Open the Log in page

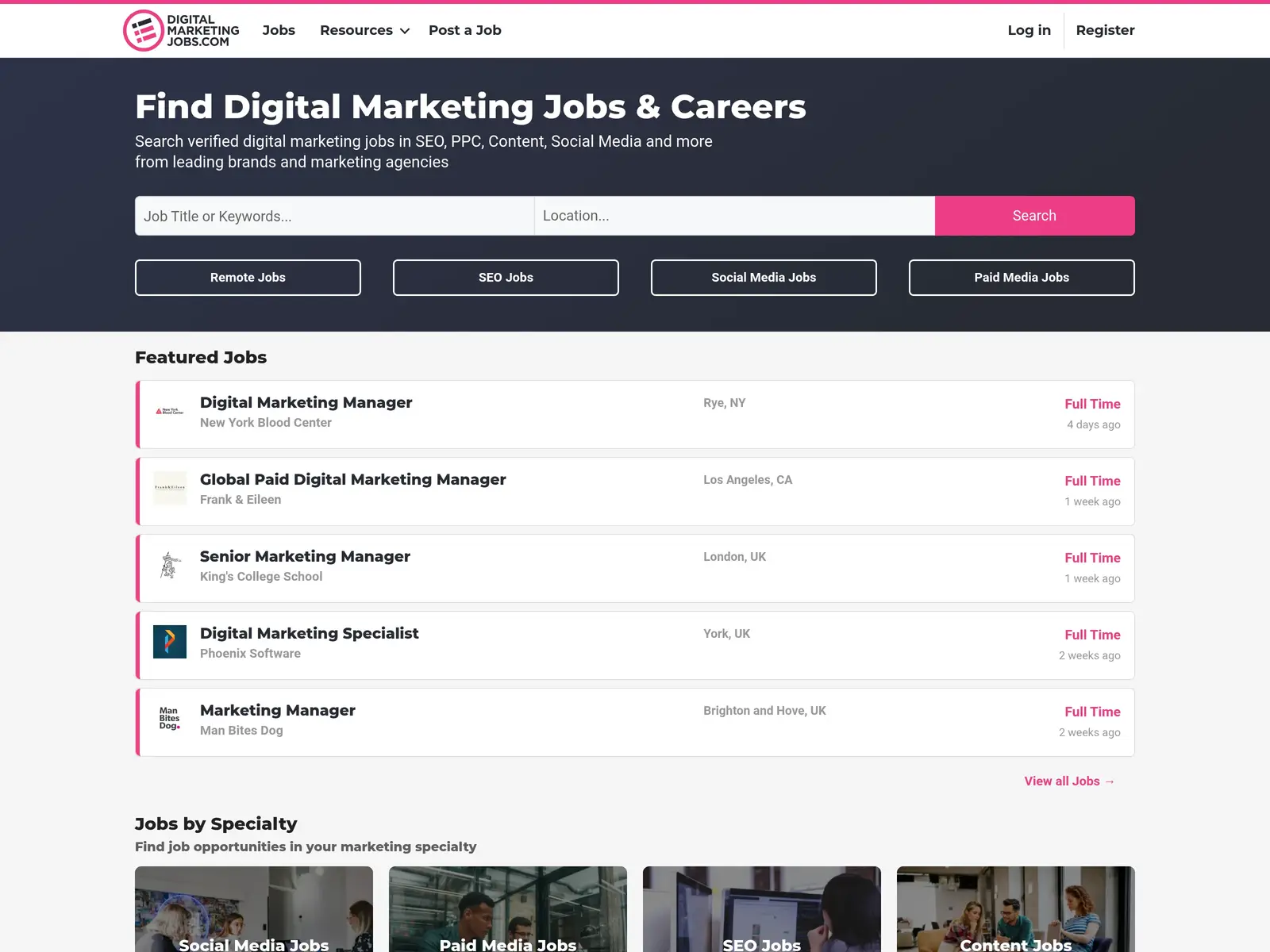point(1029,30)
